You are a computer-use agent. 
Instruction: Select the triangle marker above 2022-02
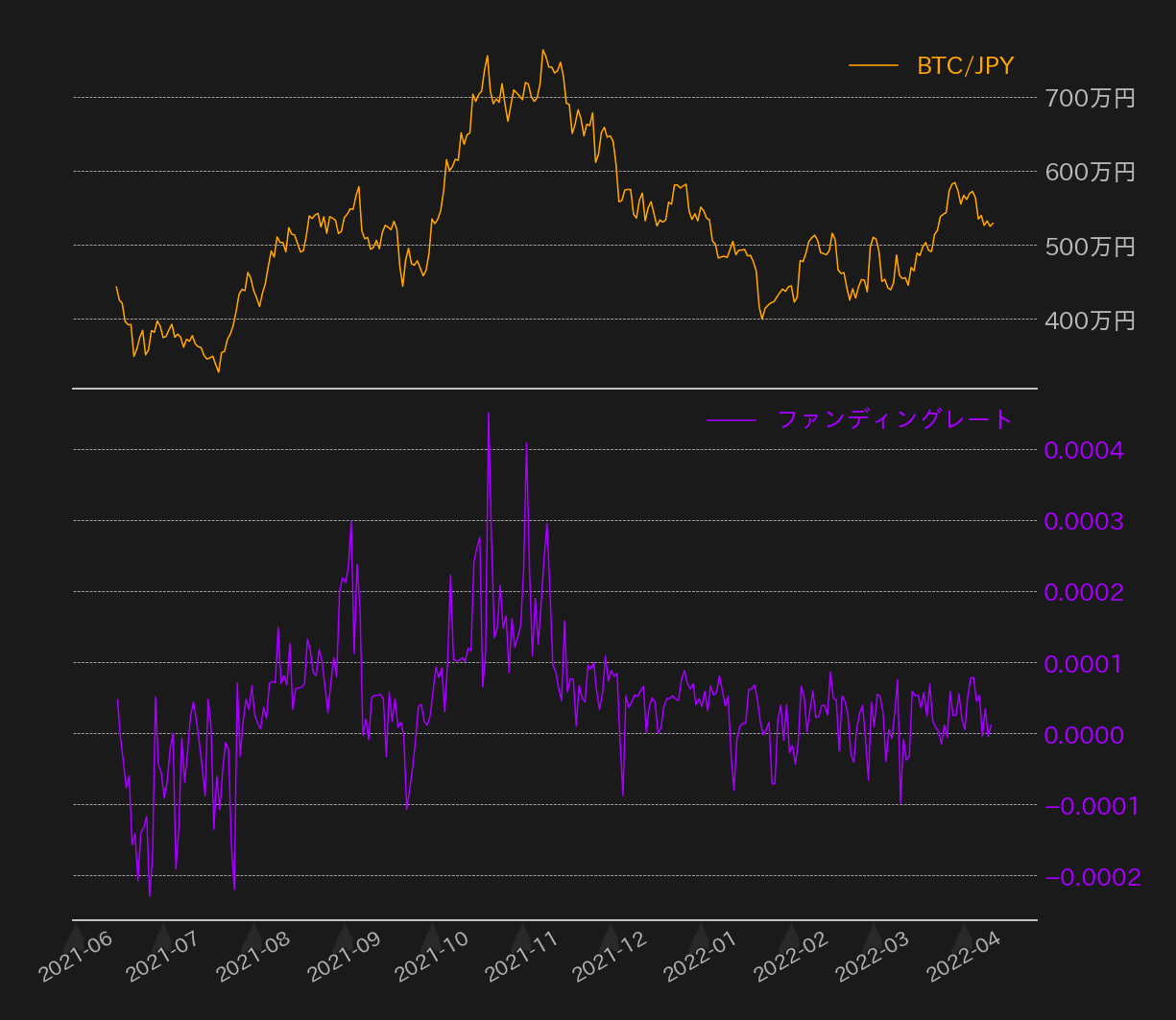[x=790, y=940]
